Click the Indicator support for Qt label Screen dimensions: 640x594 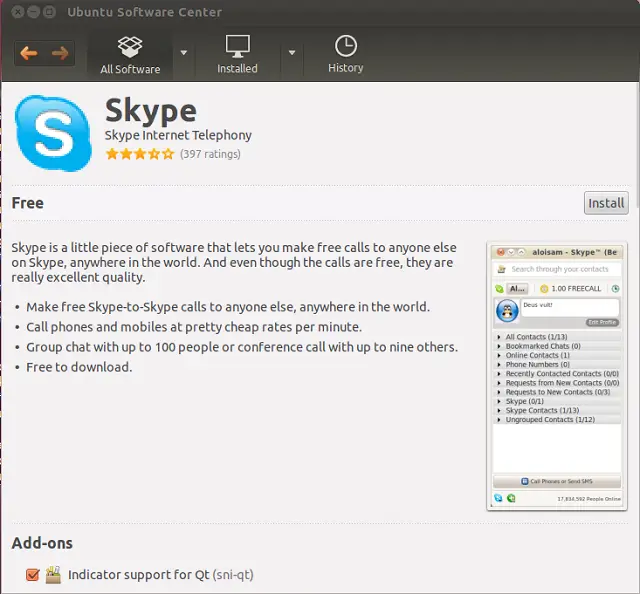[161, 575]
